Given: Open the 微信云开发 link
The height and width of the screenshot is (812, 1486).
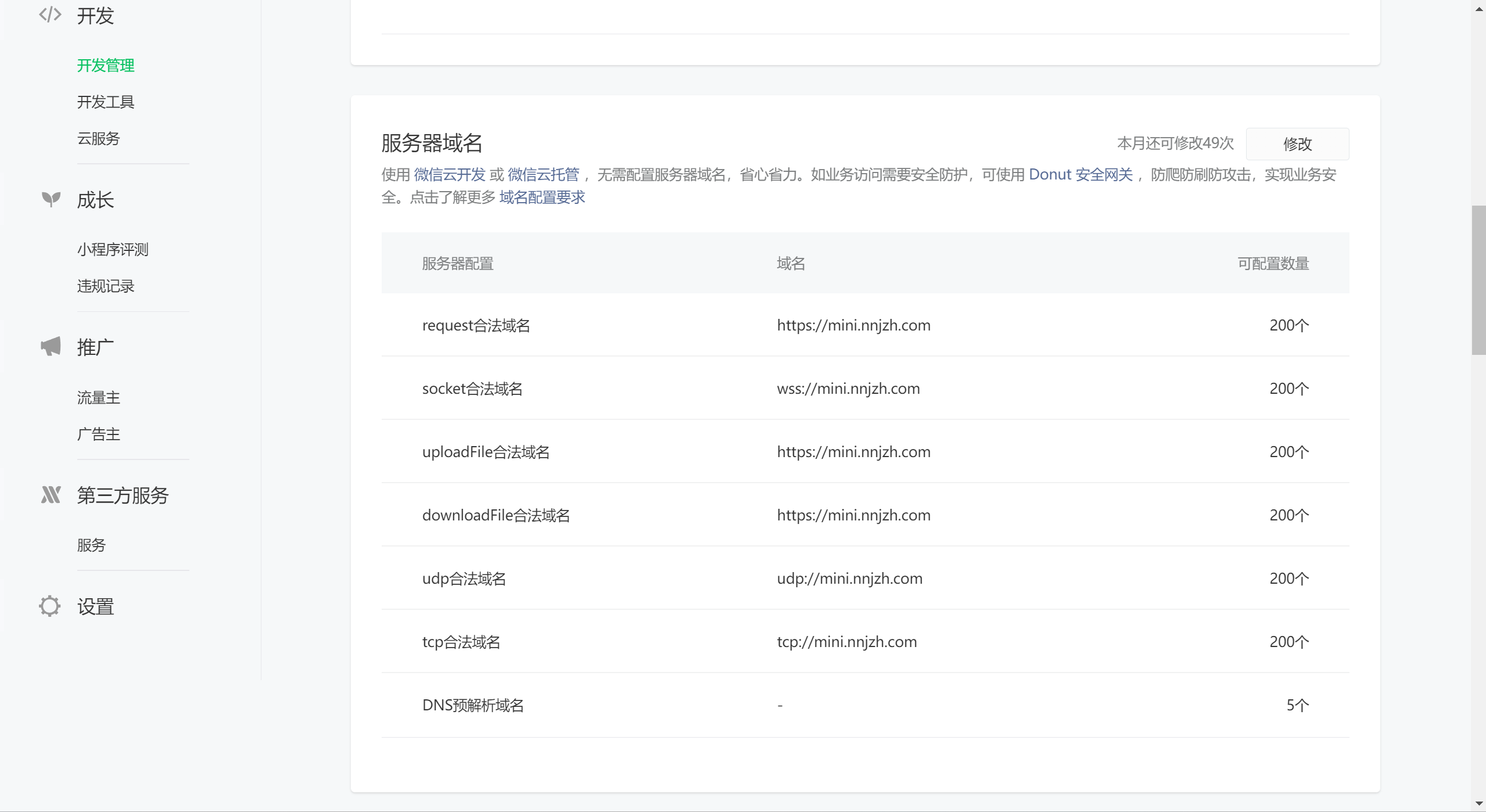Looking at the screenshot, I should pos(449,174).
